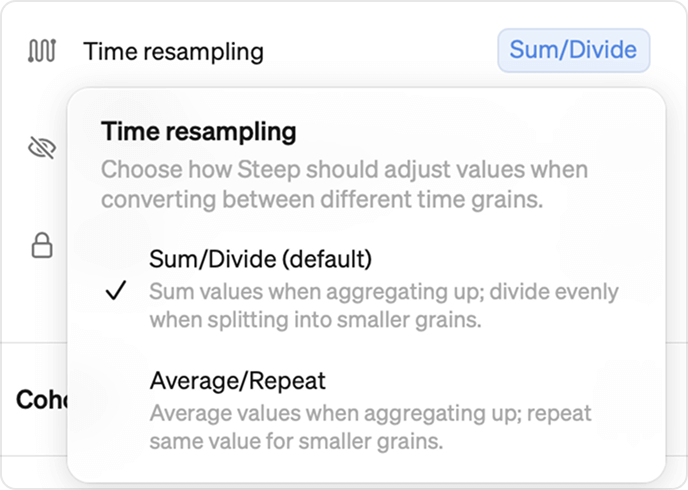This screenshot has height=490, width=688.
Task: Open the Sum/Divide dropdown pill
Action: (x=573, y=50)
